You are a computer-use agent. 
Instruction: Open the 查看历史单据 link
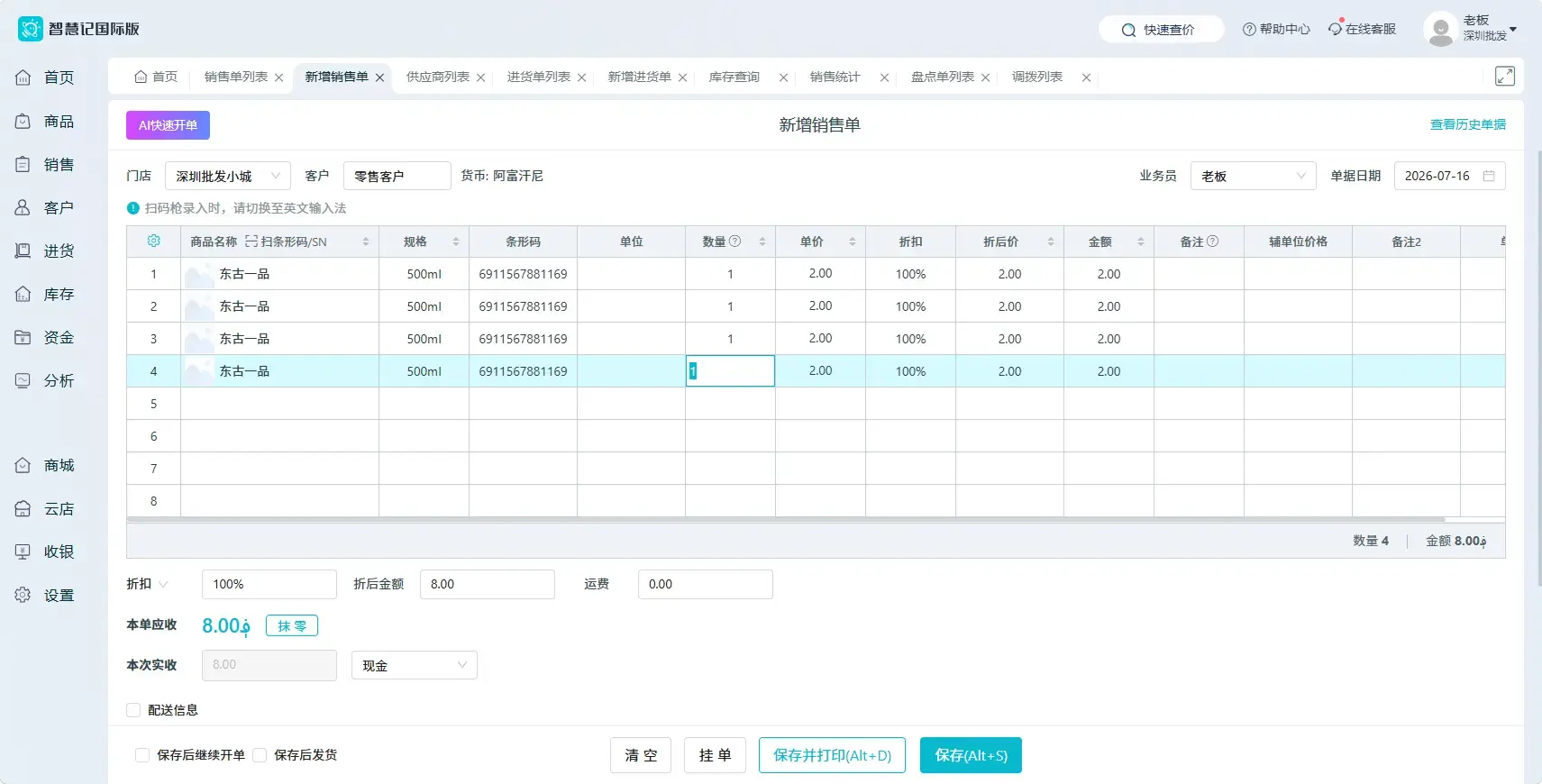[1468, 124]
